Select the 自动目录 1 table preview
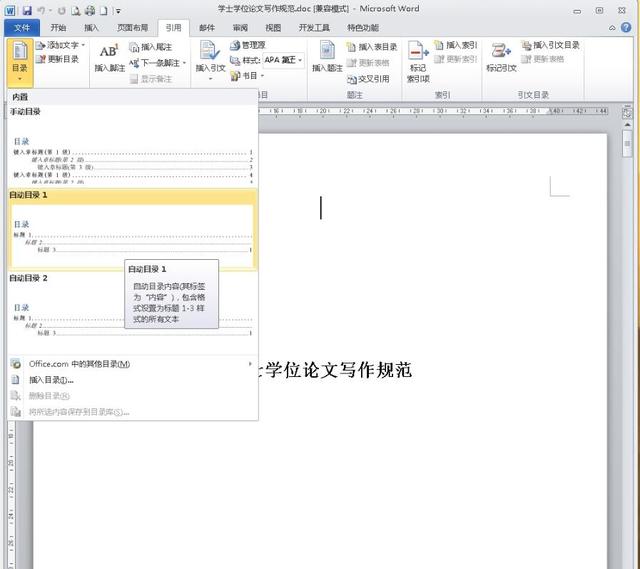 132,229
